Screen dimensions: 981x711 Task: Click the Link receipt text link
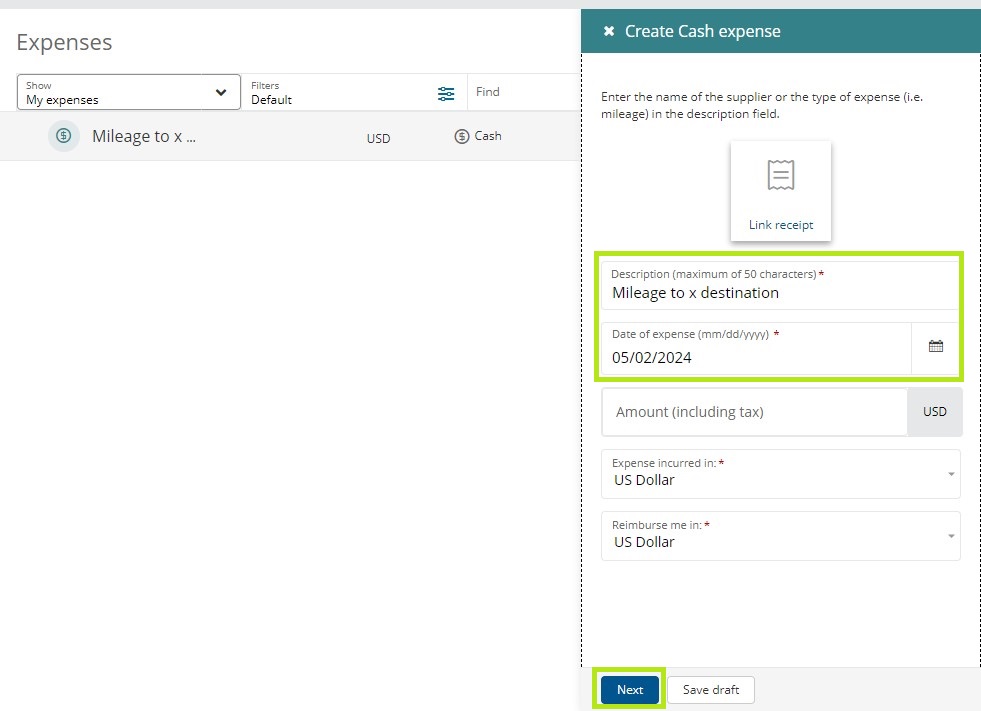(780, 225)
